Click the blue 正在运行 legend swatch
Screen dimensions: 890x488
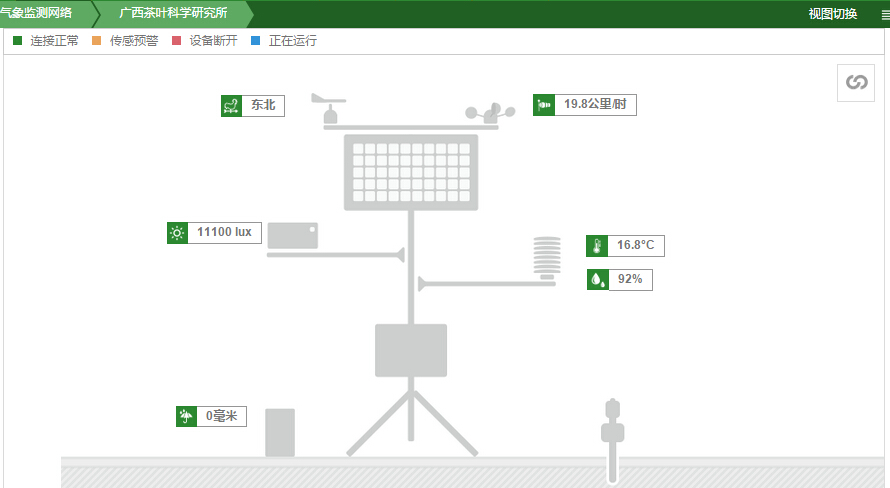[x=255, y=41]
